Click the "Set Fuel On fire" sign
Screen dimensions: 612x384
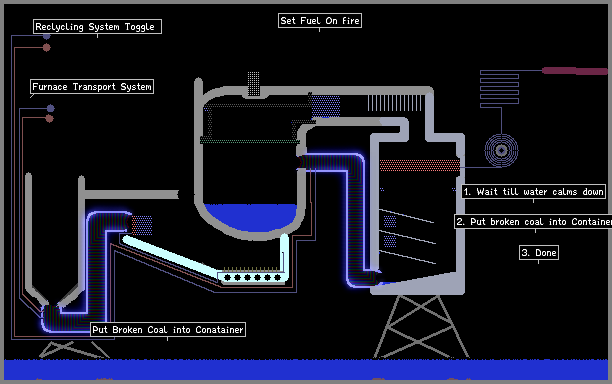[x=320, y=21]
